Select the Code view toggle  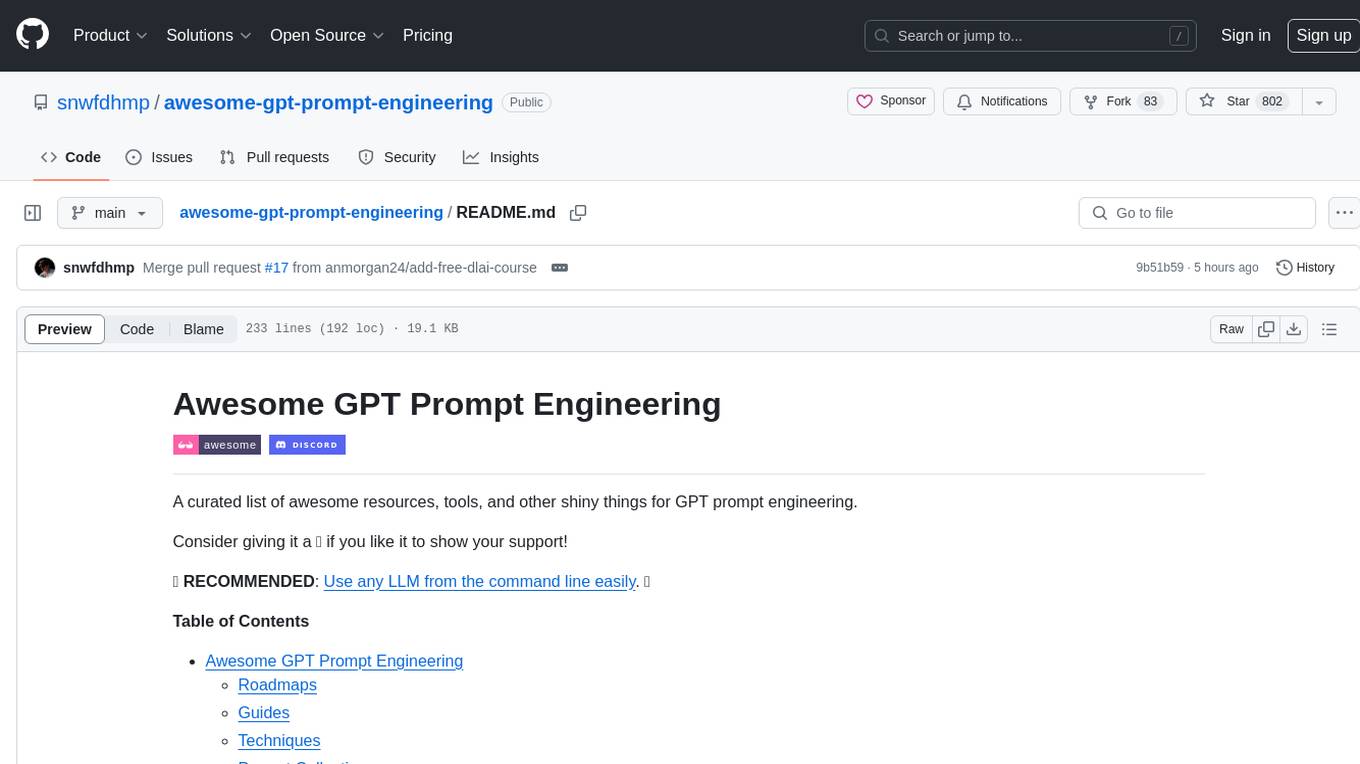(x=137, y=329)
